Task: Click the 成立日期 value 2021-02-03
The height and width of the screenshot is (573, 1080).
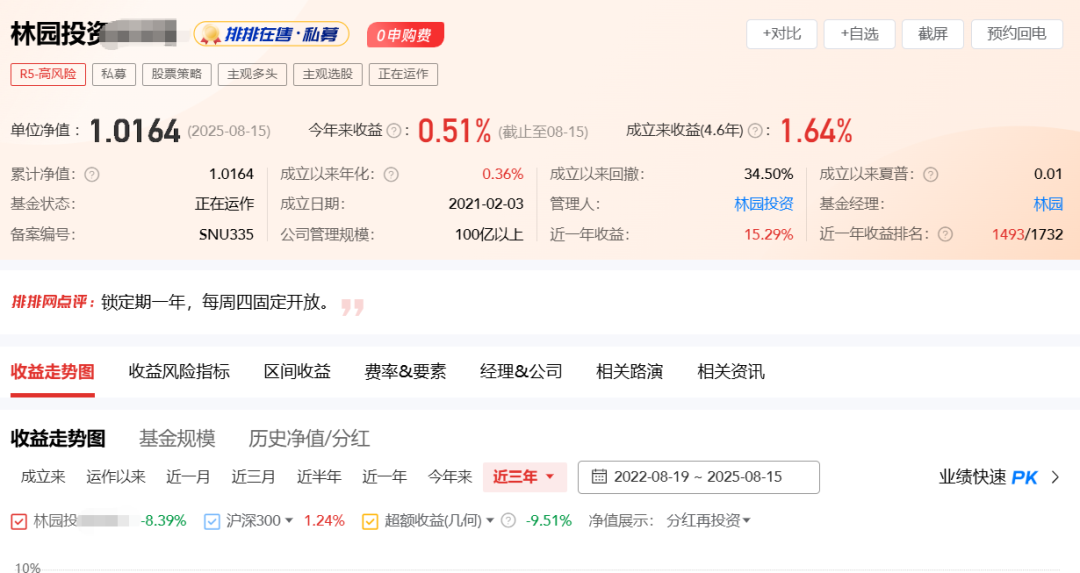Action: tap(486, 205)
